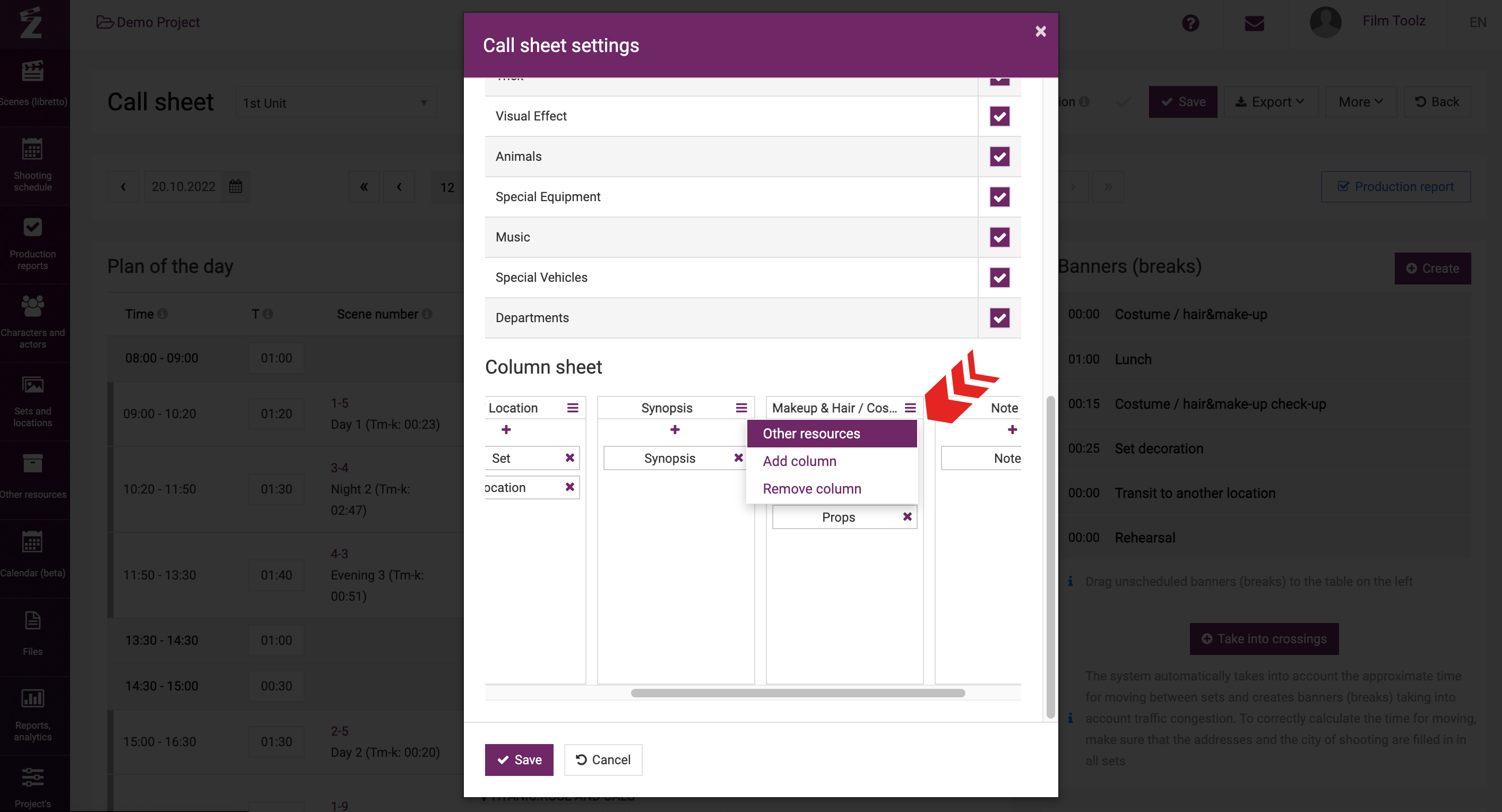This screenshot has width=1502, height=812.
Task: Click info icon next to Time header
Action: (x=163, y=314)
